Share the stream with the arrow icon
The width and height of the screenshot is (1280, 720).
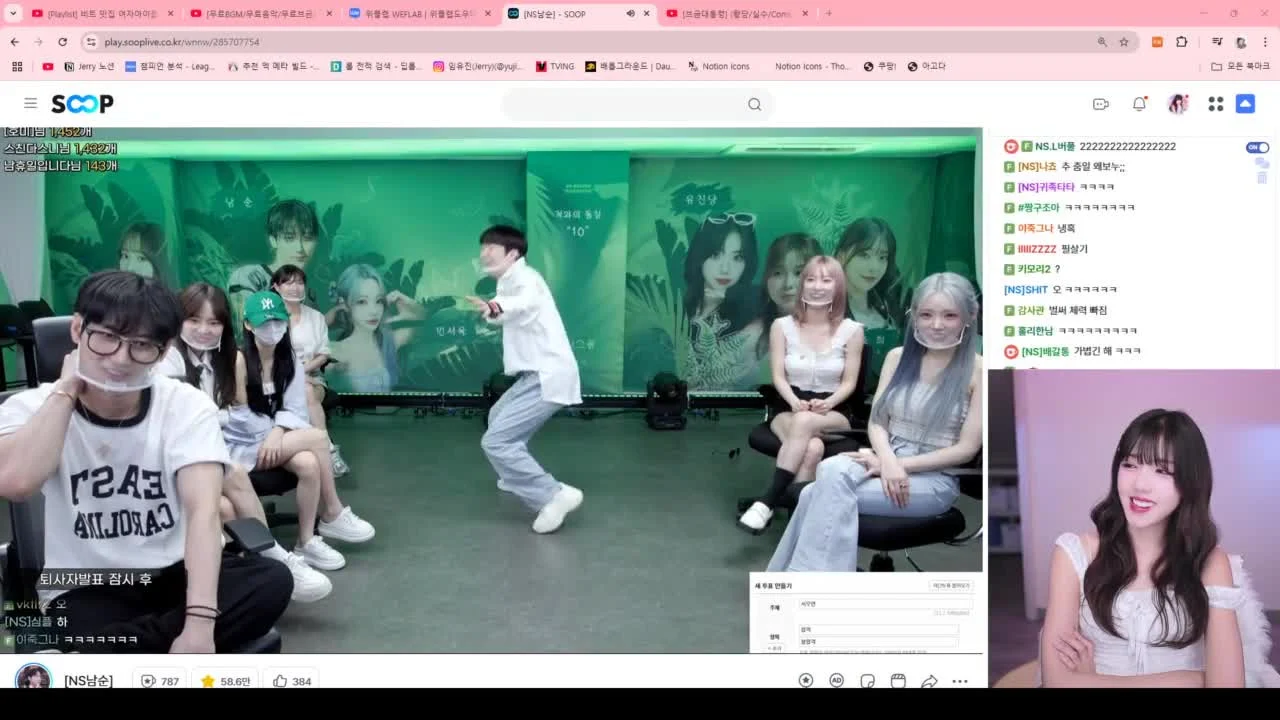tap(929, 681)
